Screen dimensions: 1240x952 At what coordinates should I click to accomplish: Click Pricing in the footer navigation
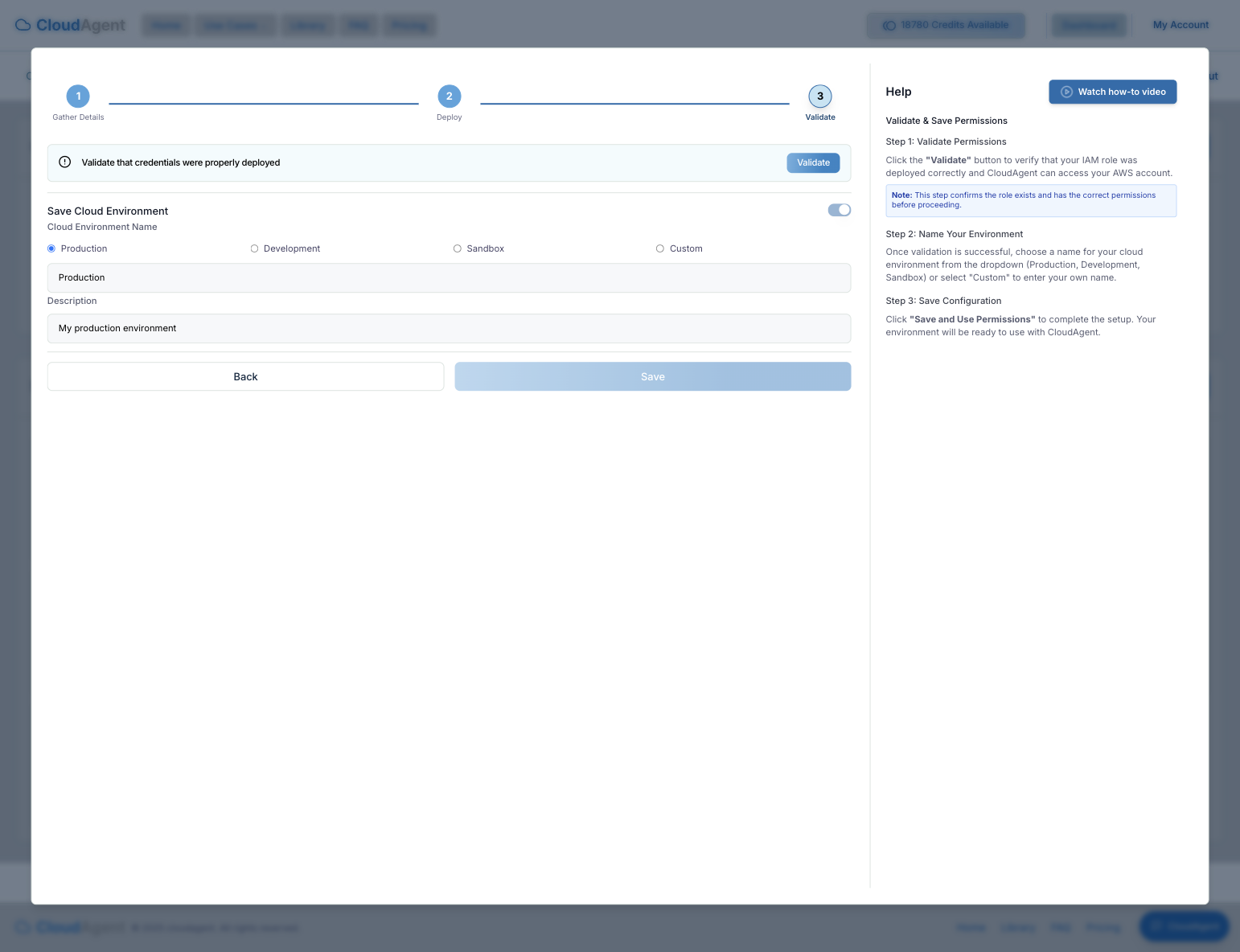click(1102, 927)
